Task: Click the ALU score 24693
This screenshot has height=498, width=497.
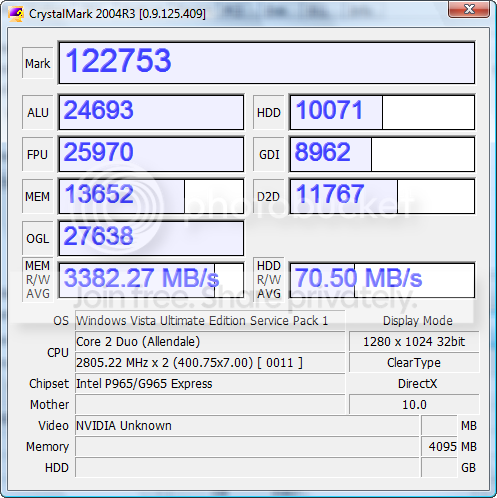Action: click(151, 112)
